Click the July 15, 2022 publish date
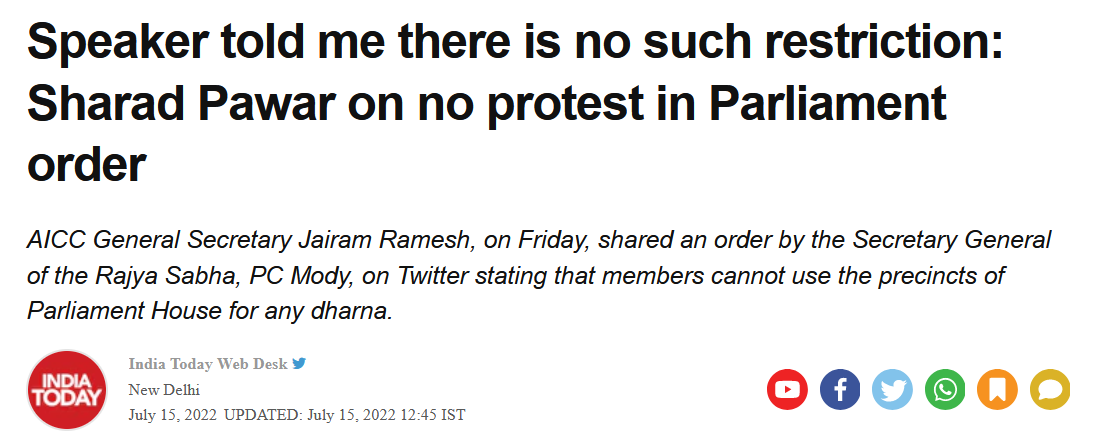Viewport: 1094px width, 445px height. [173, 416]
